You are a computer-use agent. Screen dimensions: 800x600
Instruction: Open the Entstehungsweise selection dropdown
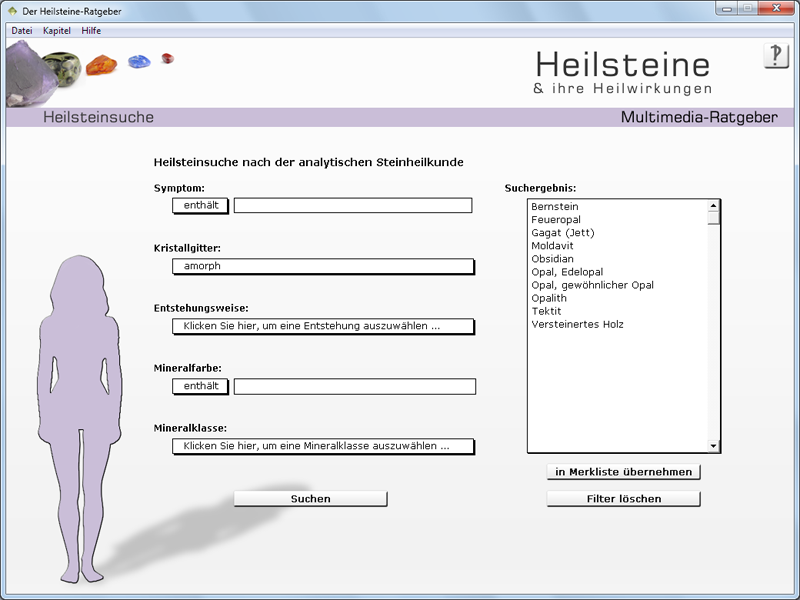tap(322, 326)
